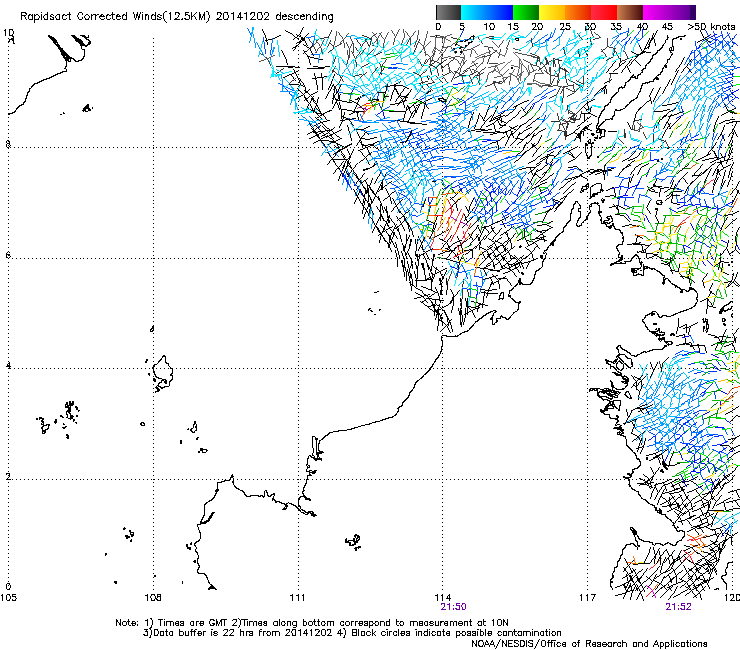The image size is (740, 650).
Task: Click the "35" label under the color legend
Action: pyautogui.click(x=616, y=27)
